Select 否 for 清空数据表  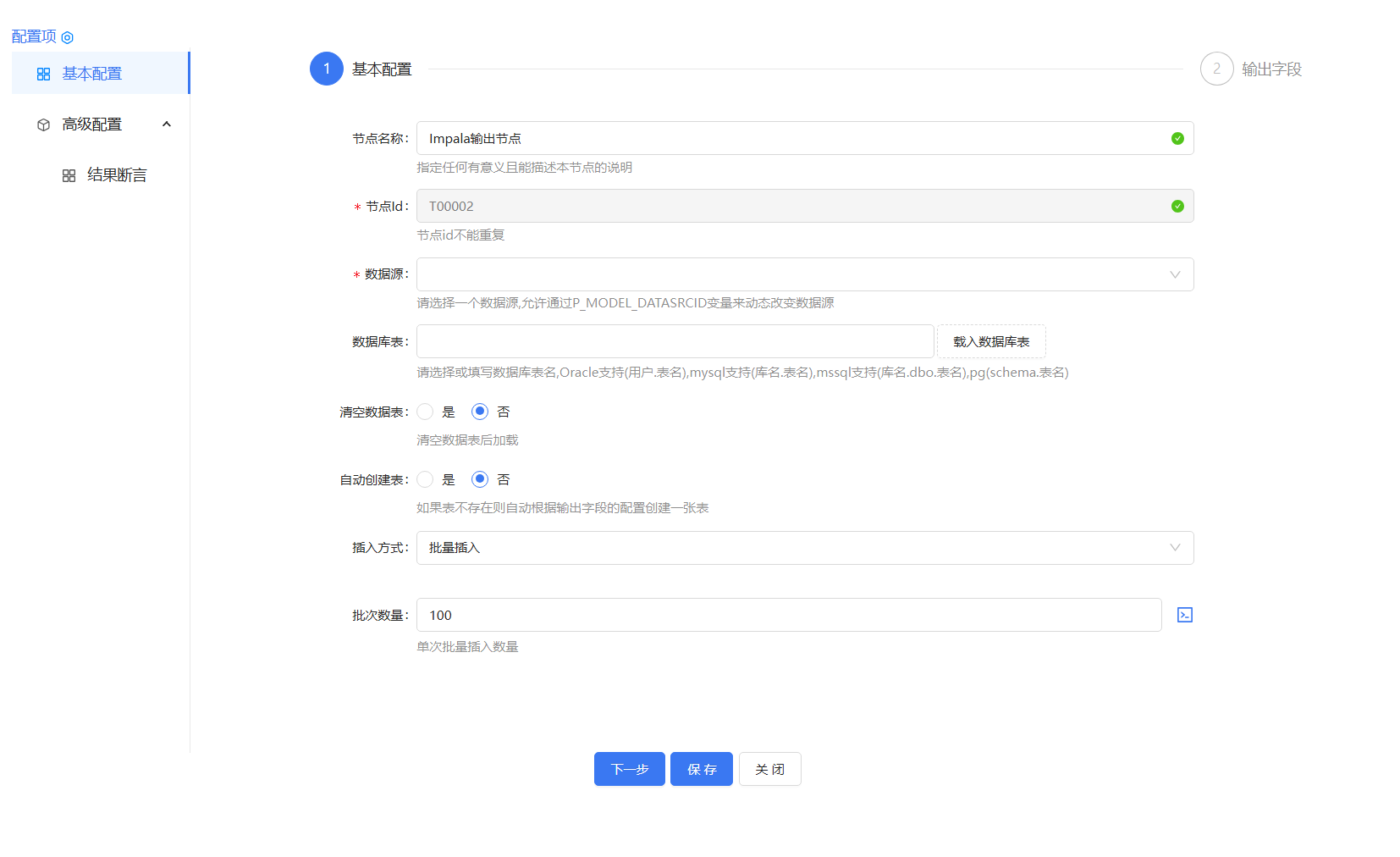pyautogui.click(x=479, y=412)
